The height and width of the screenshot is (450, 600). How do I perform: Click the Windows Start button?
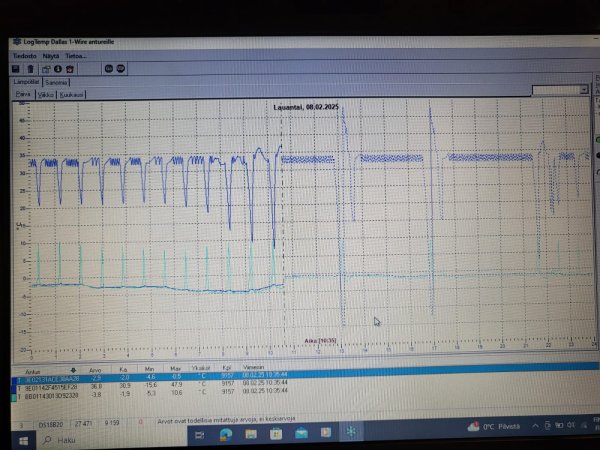18,438
